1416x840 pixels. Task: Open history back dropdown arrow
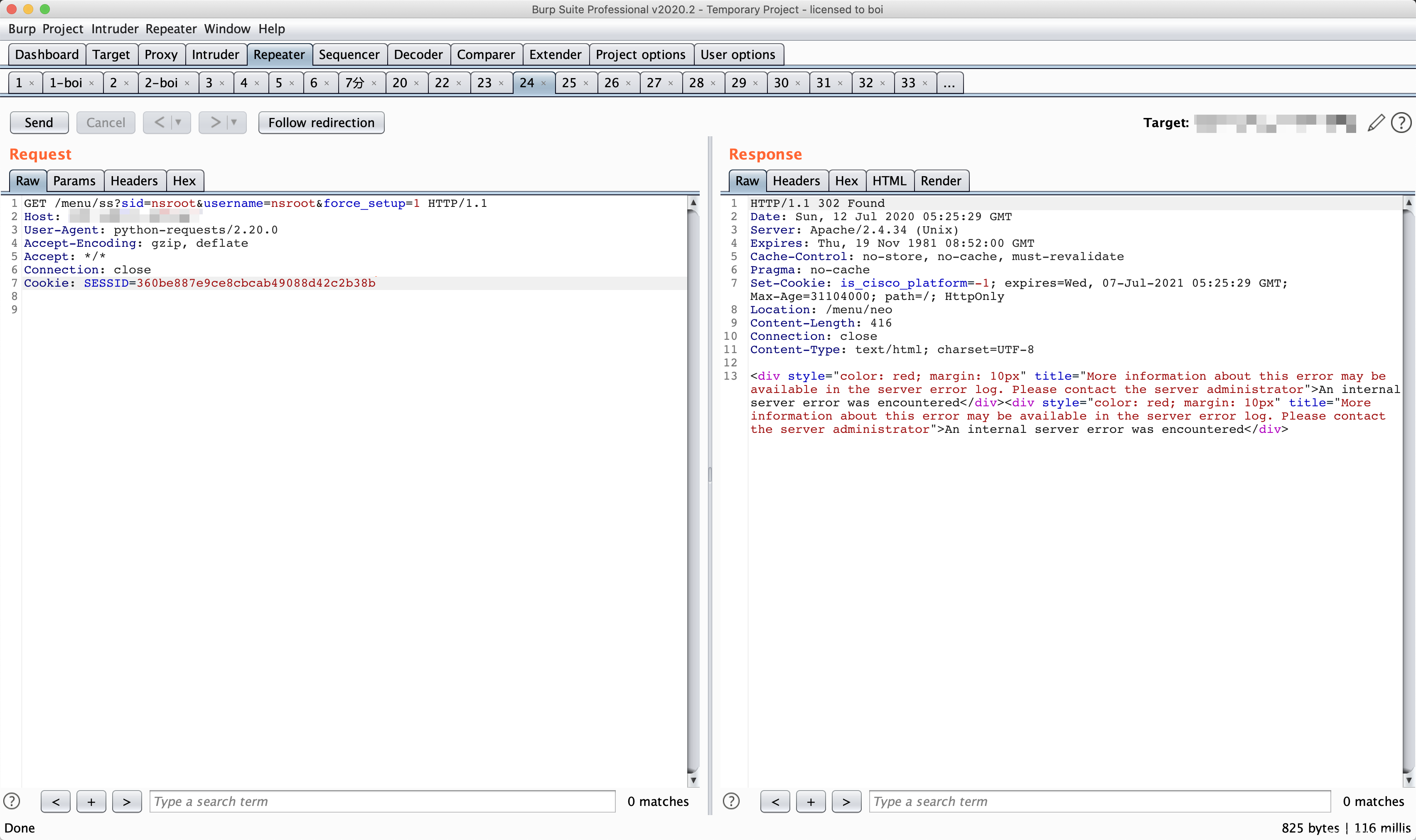click(178, 122)
